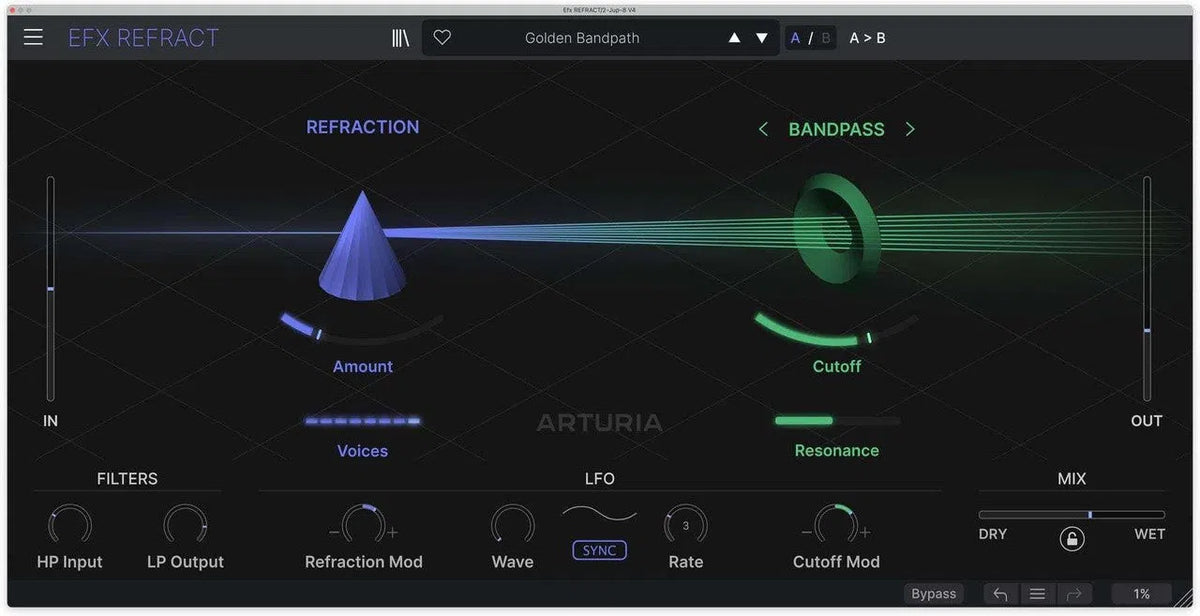Click the Voices segmented control
This screenshot has height=616, width=1200.
coord(362,421)
